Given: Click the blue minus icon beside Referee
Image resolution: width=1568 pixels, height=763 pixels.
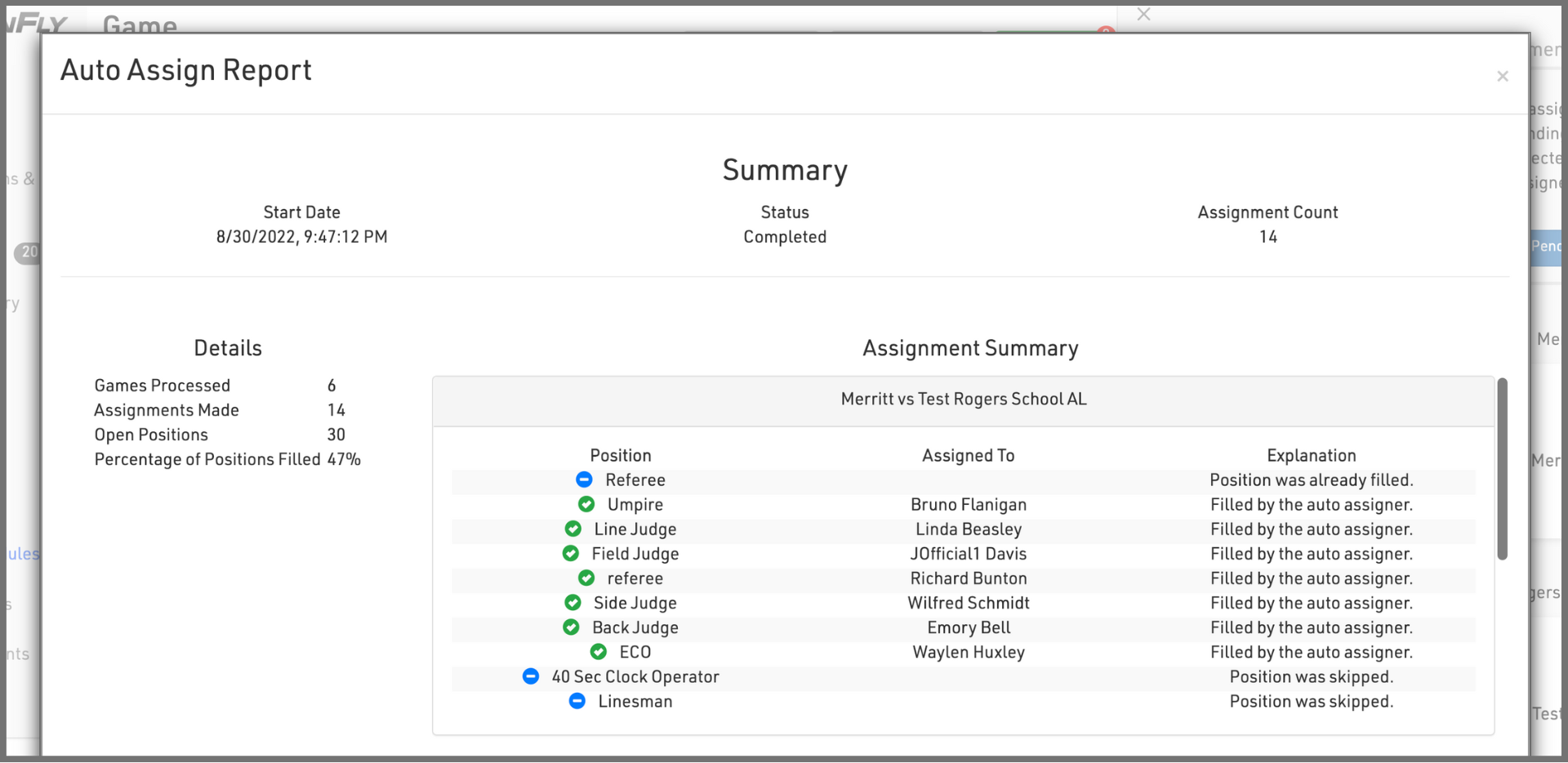Looking at the screenshot, I should [584, 480].
